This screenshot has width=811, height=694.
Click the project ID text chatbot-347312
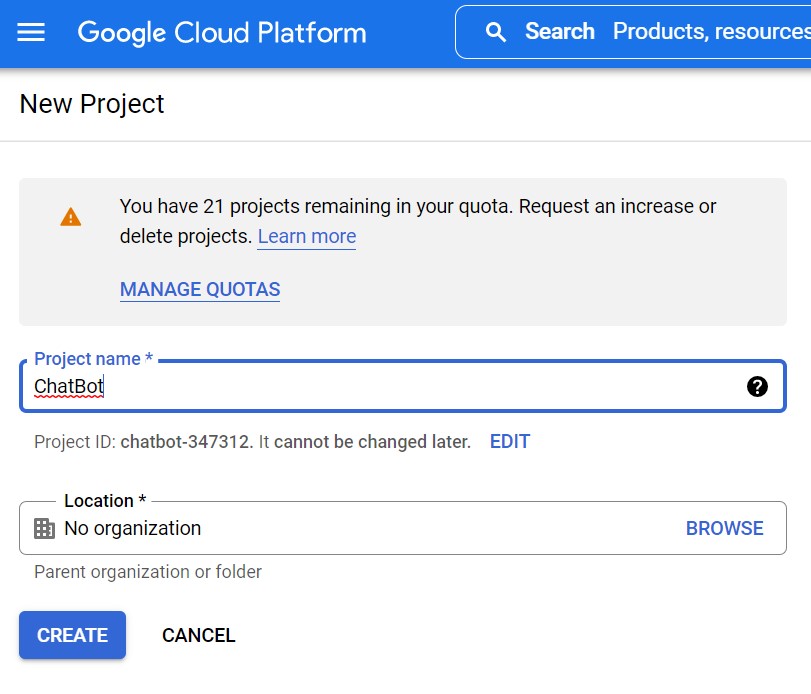186,442
